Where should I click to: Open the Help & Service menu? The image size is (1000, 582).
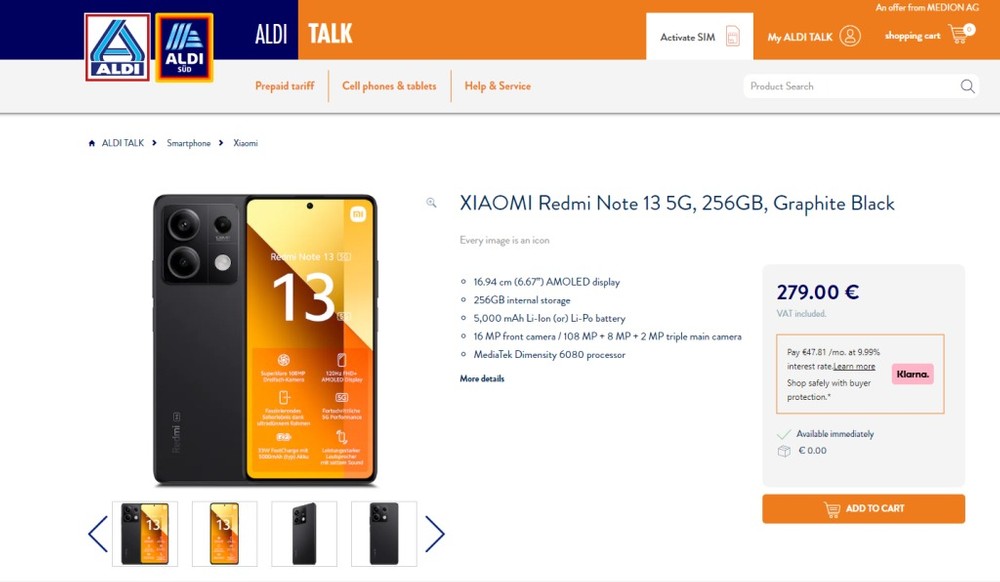[x=497, y=85]
